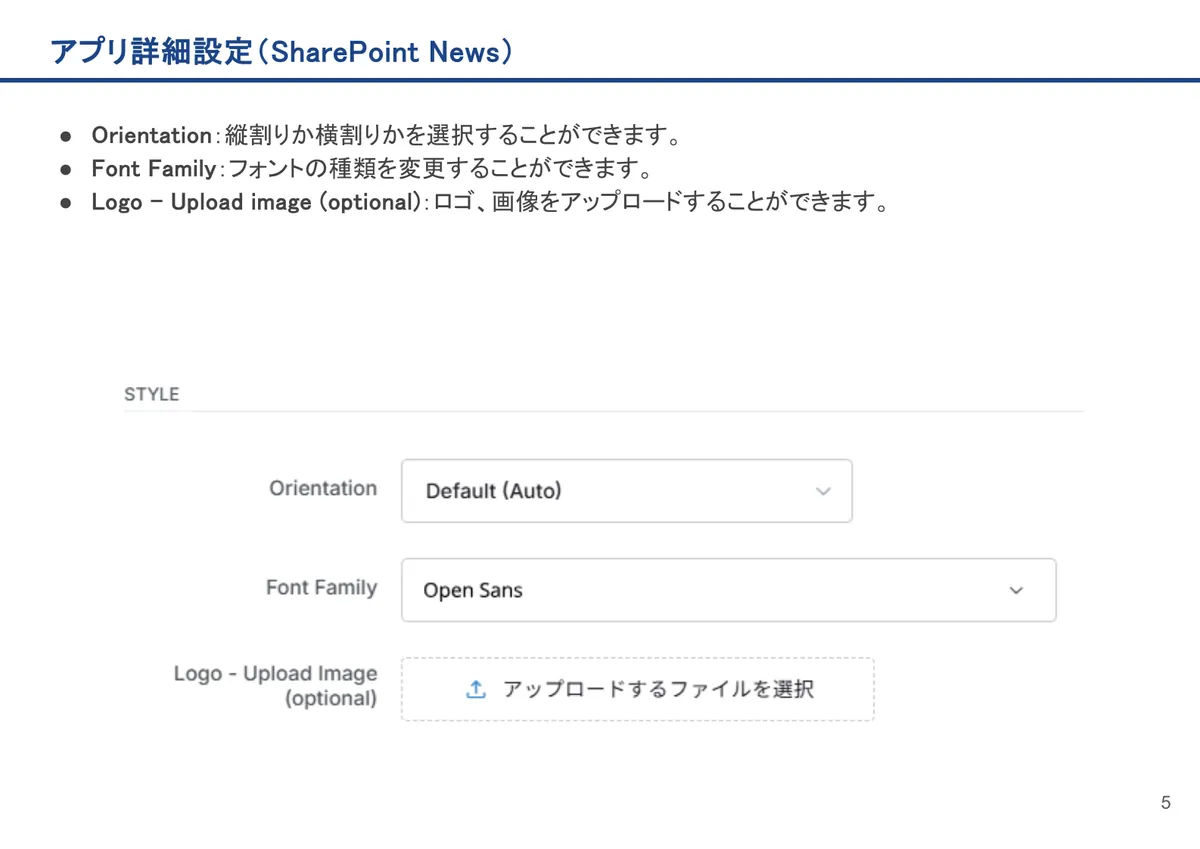Click the slide page number 5
The width and height of the screenshot is (1200, 849).
[1165, 803]
